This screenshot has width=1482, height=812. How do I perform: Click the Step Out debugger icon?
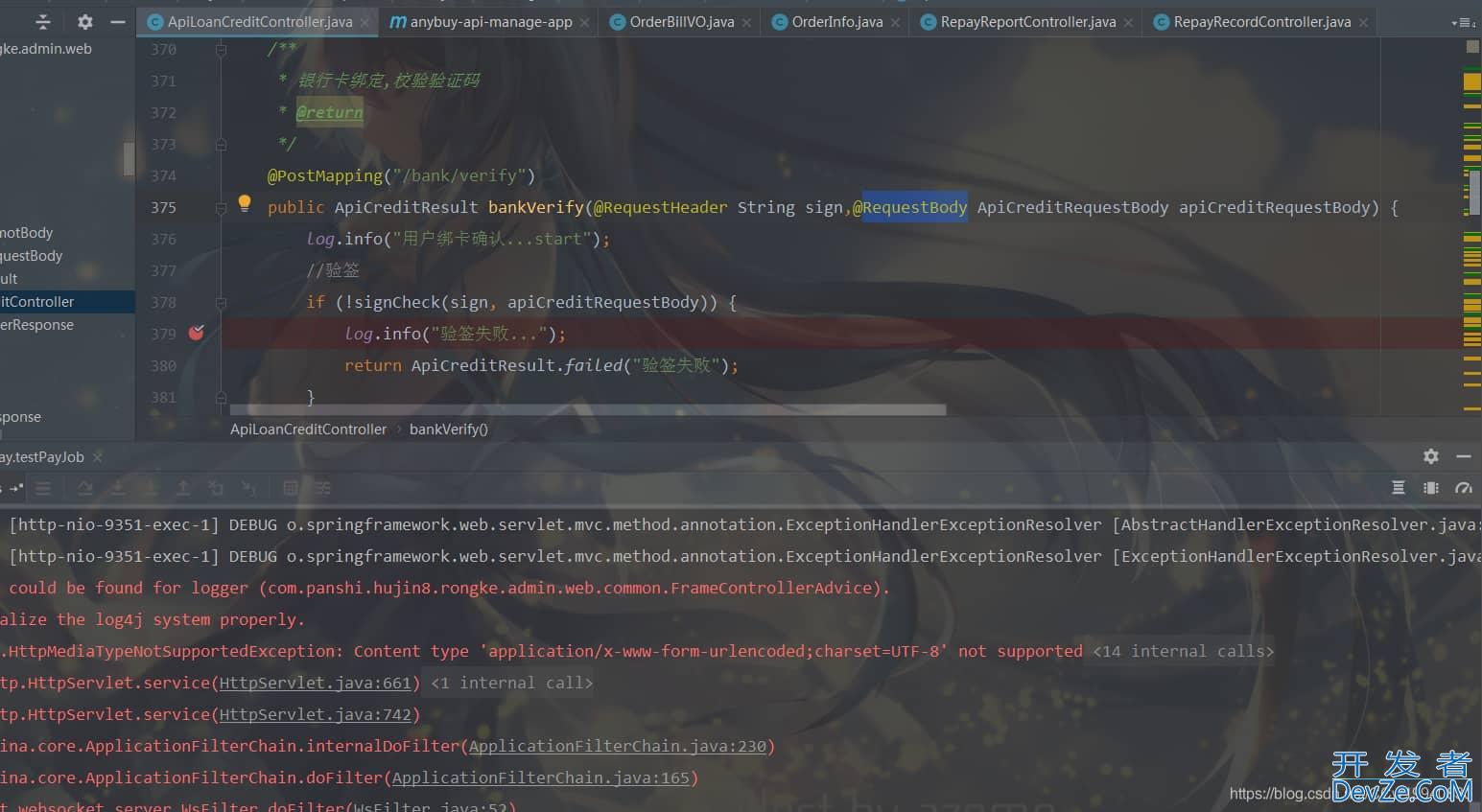click(x=182, y=488)
